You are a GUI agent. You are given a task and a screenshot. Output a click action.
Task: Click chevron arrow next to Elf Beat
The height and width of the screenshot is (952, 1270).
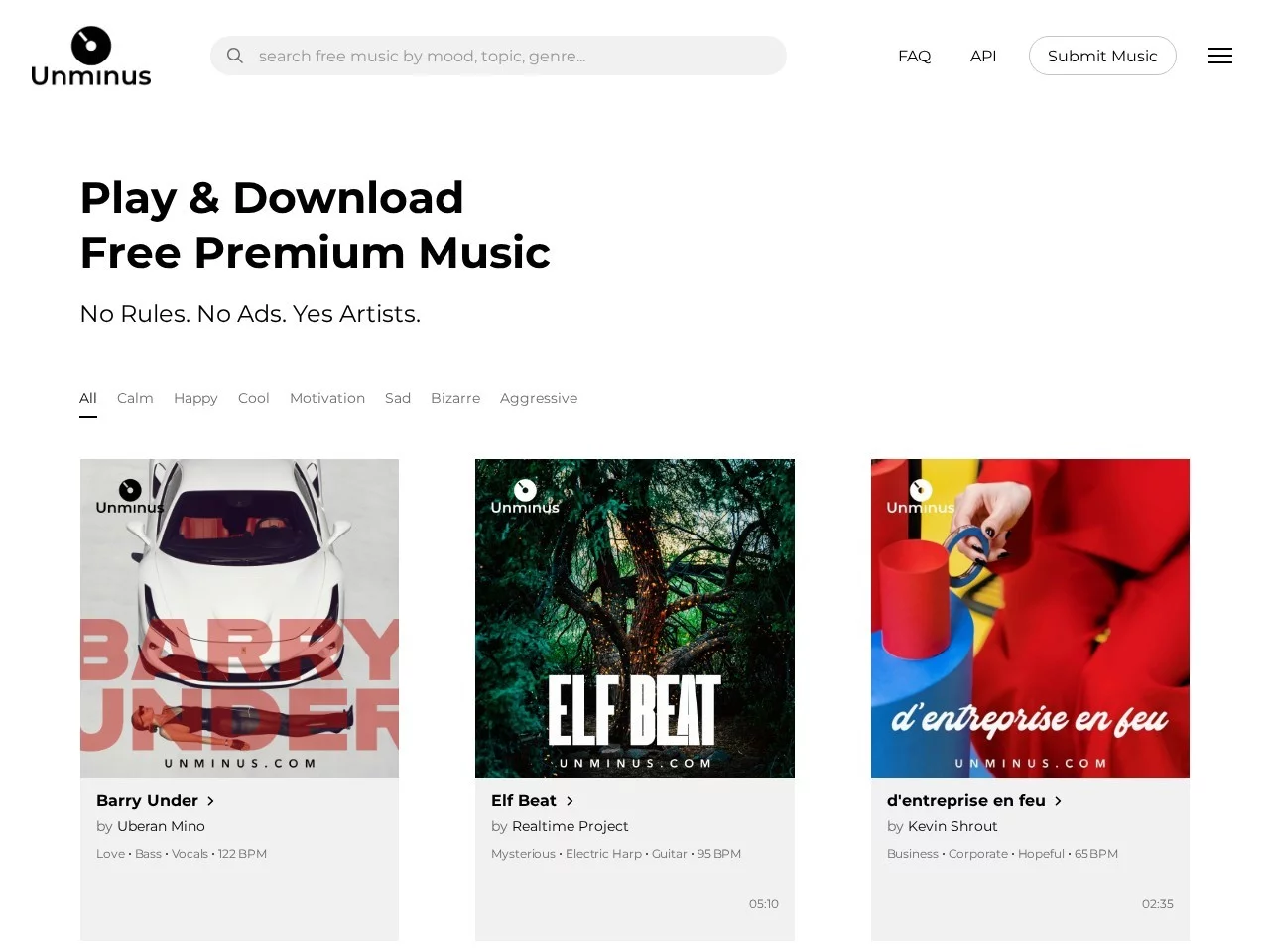coord(570,801)
